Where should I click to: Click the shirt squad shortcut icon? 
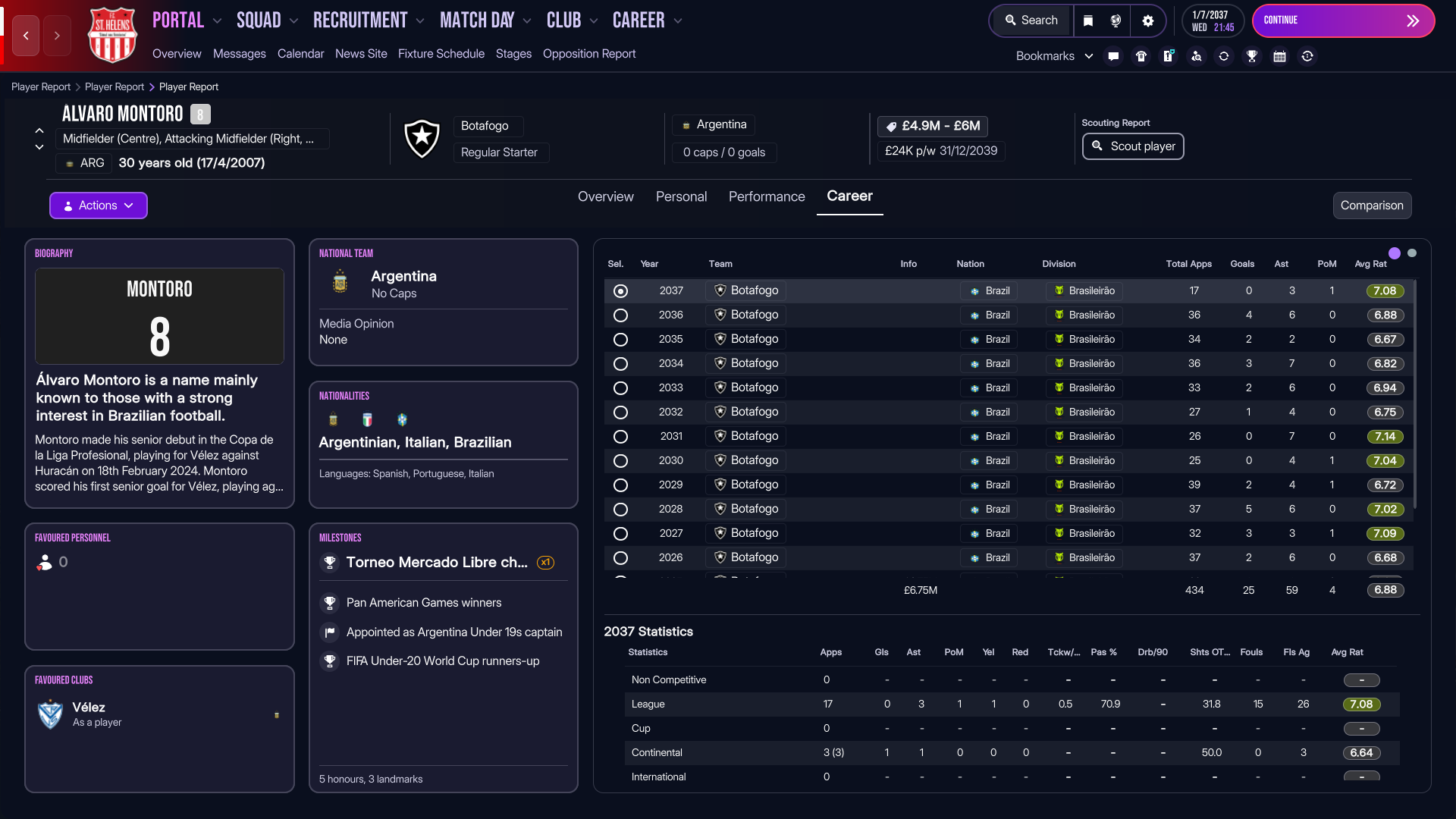click(x=1141, y=56)
